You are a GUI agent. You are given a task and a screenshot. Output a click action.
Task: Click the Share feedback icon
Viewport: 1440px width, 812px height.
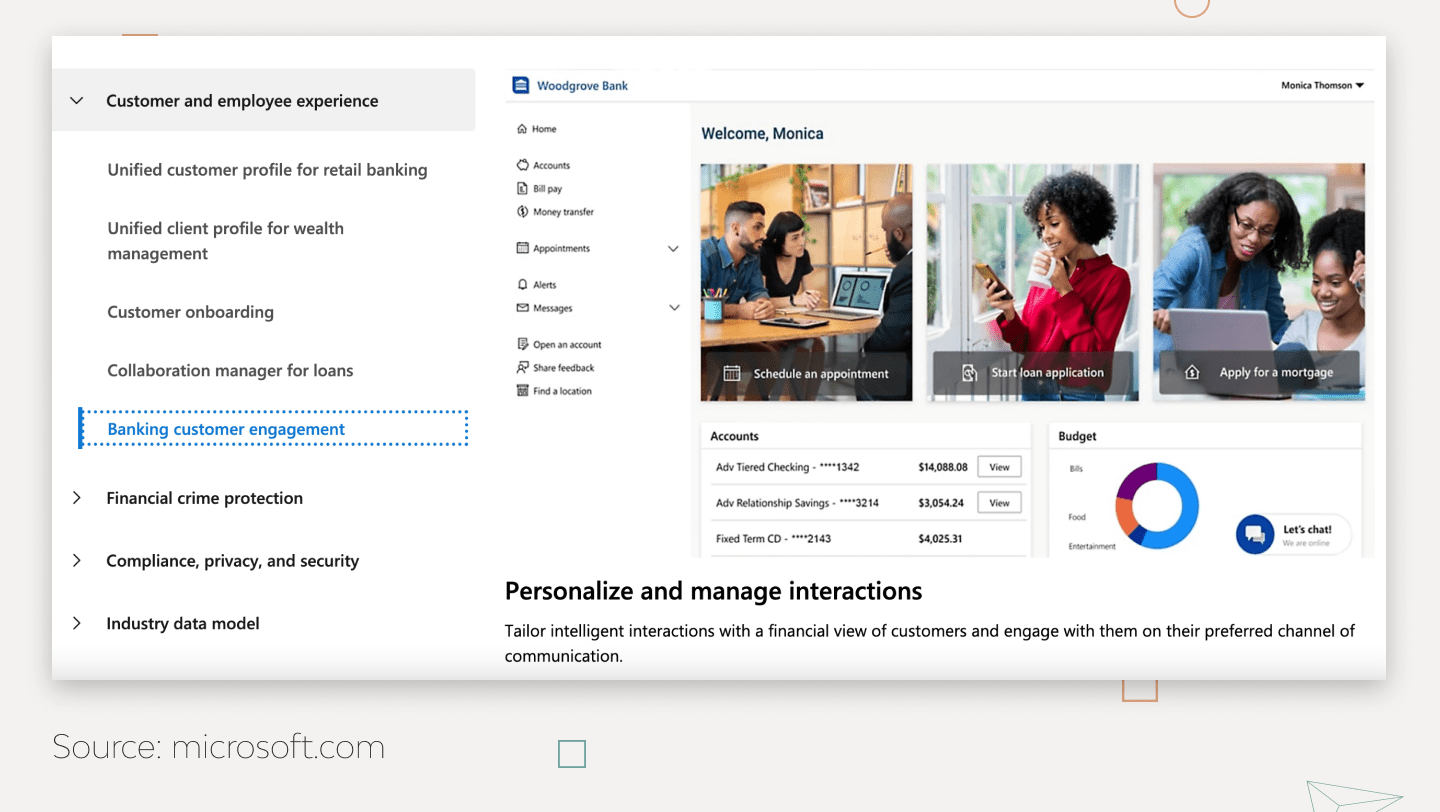click(522, 367)
